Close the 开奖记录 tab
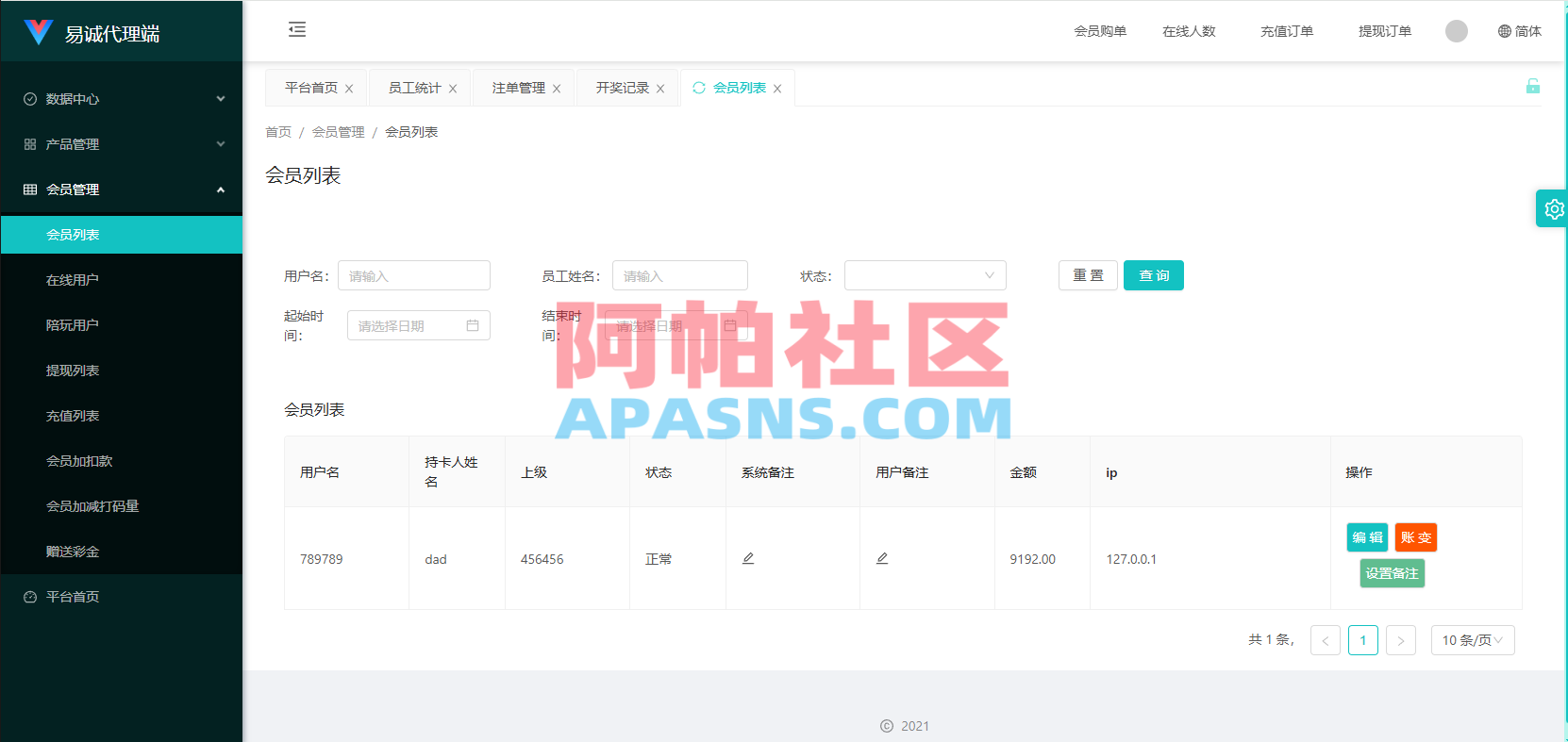 (660, 89)
